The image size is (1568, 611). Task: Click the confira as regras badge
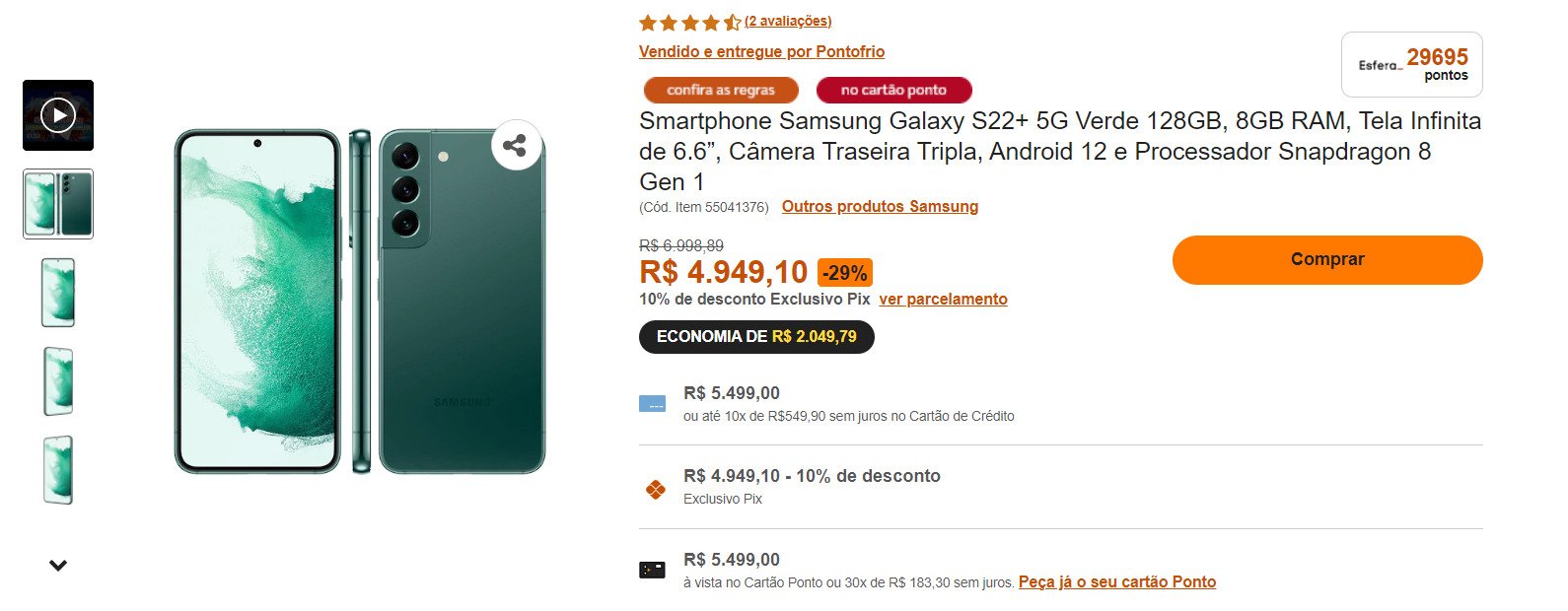721,90
